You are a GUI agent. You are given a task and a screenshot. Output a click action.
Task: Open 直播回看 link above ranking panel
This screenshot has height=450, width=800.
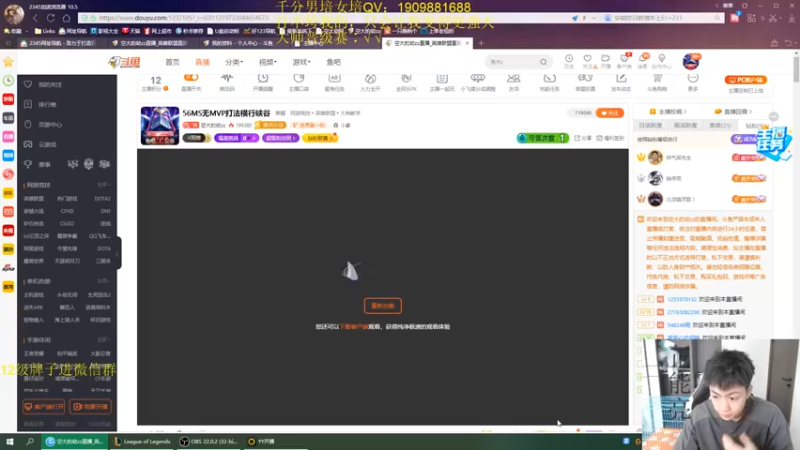pos(734,111)
